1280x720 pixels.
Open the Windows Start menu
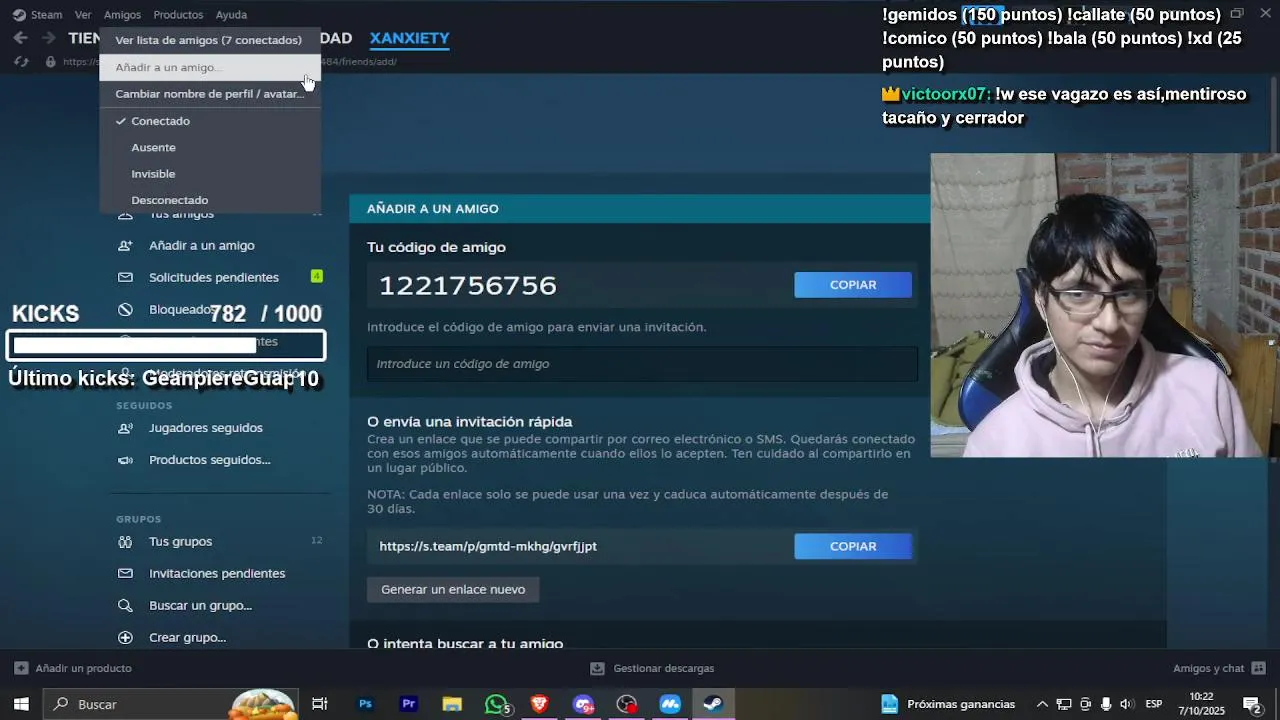pos(21,704)
